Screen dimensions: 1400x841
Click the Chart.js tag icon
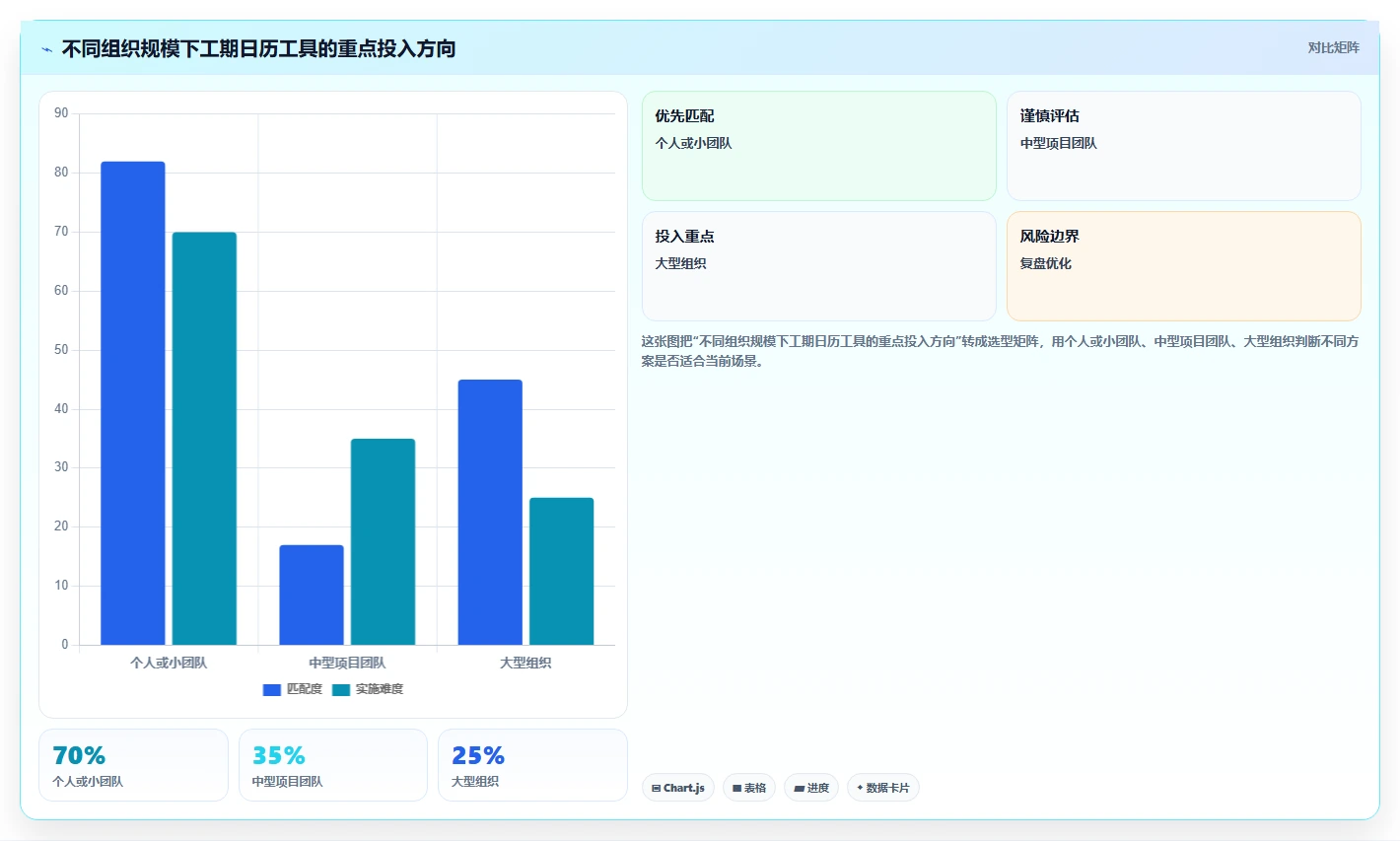656,789
